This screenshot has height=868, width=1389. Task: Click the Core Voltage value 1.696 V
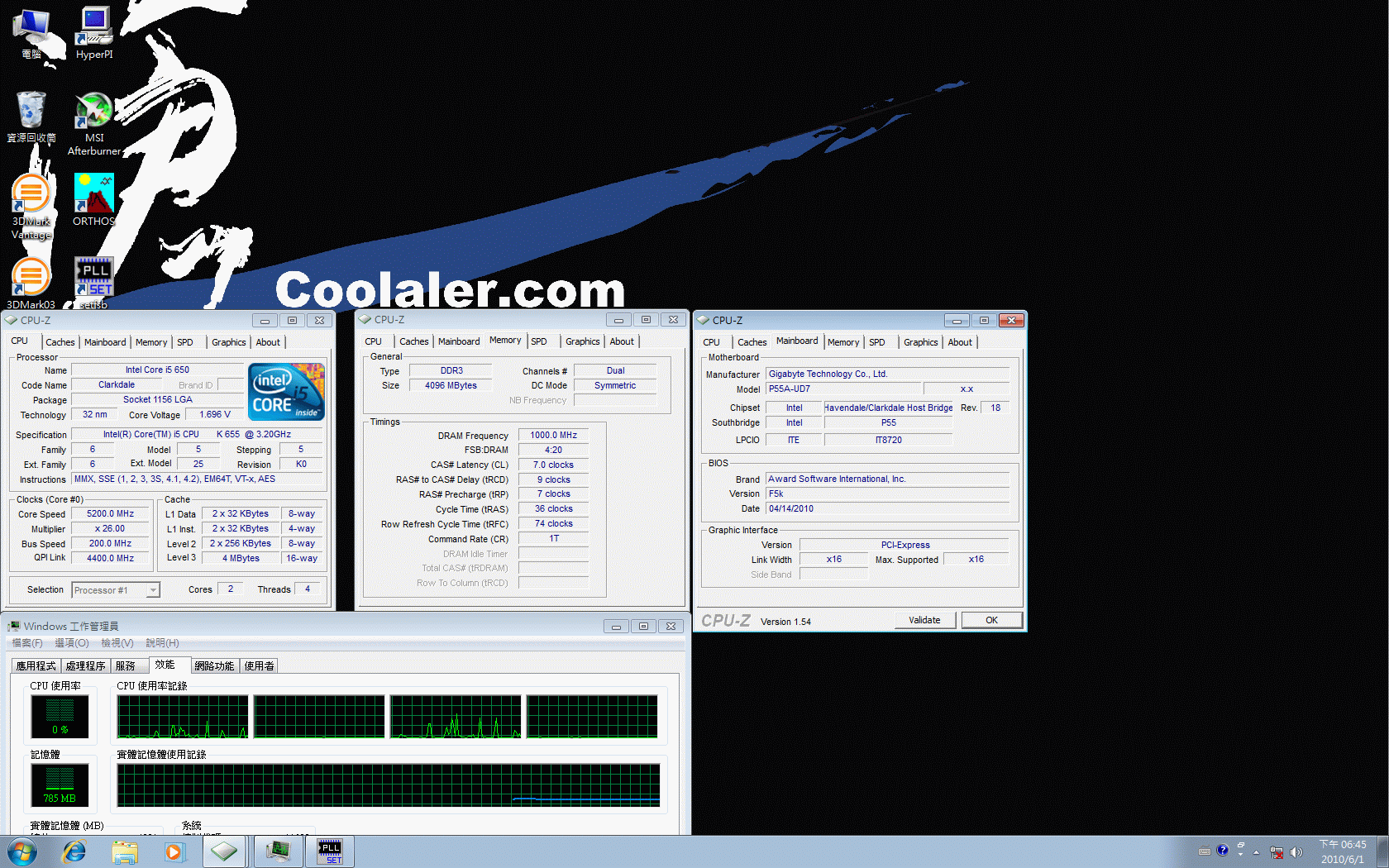[215, 415]
